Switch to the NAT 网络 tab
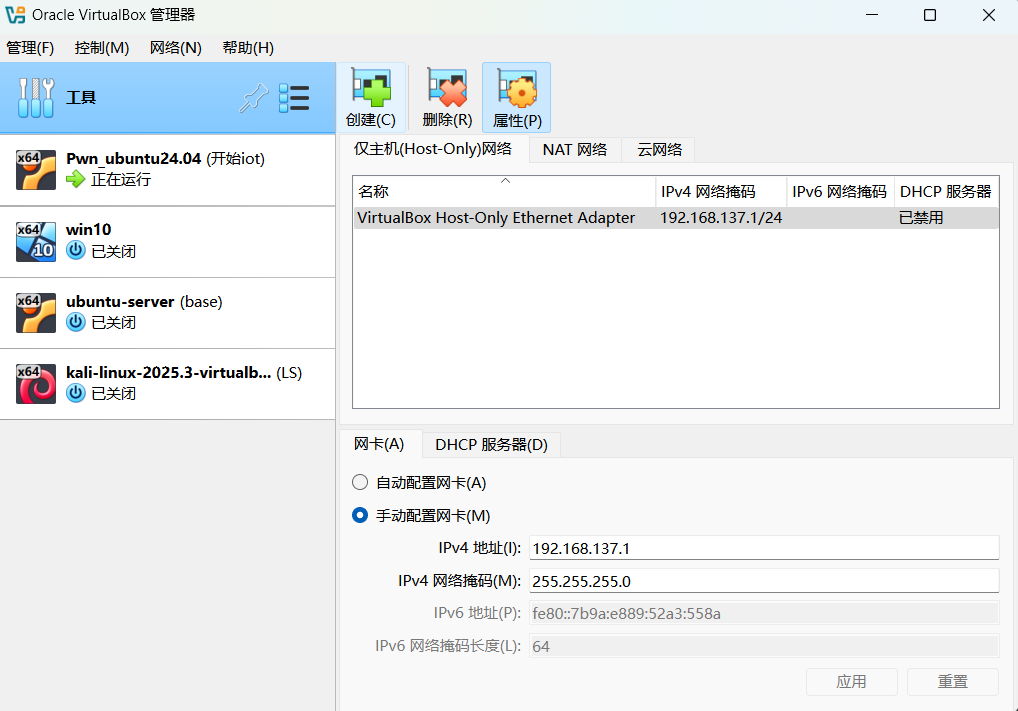Viewport: 1018px width, 711px height. point(575,150)
